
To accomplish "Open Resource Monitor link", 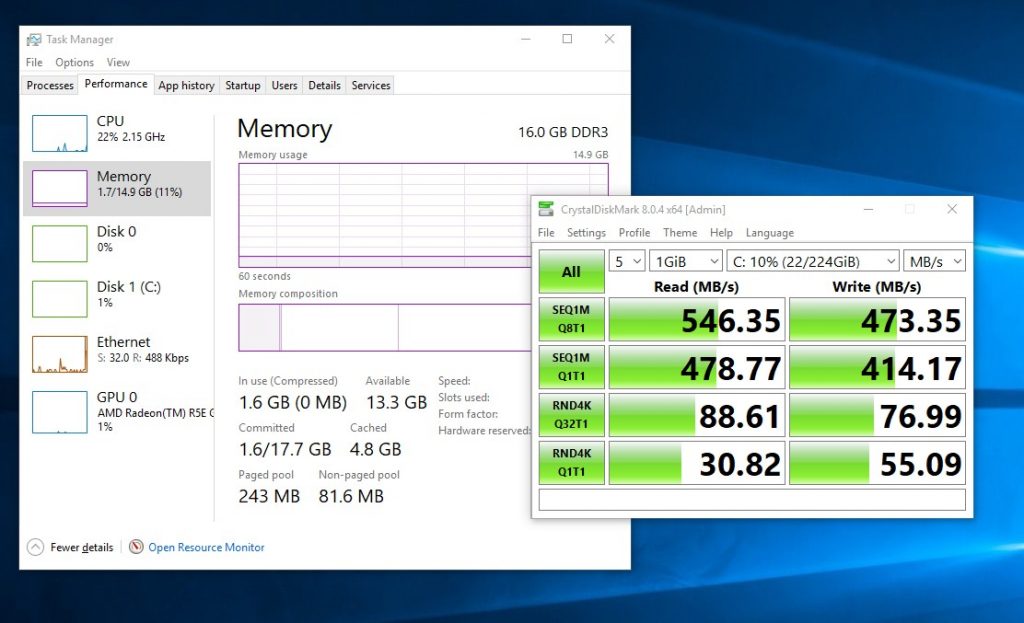I will pyautogui.click(x=206, y=547).
